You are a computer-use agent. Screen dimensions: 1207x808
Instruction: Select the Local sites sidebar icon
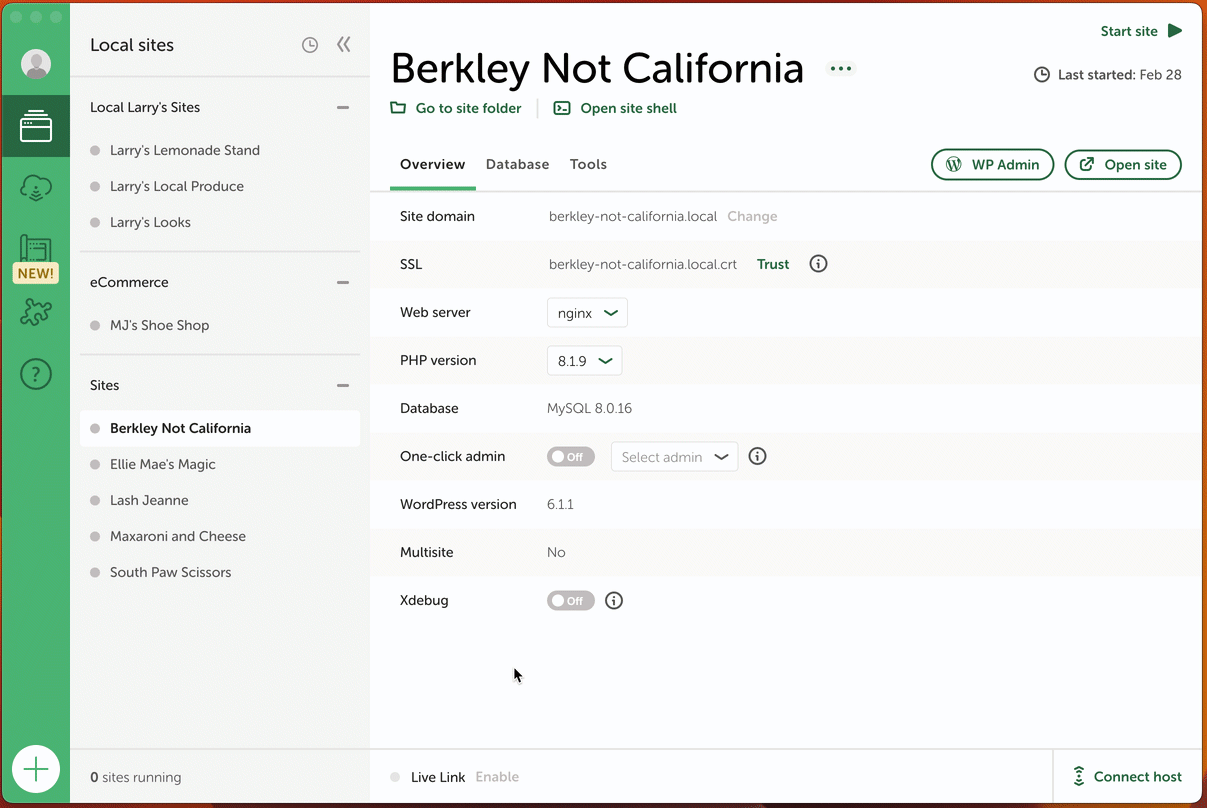[36, 127]
